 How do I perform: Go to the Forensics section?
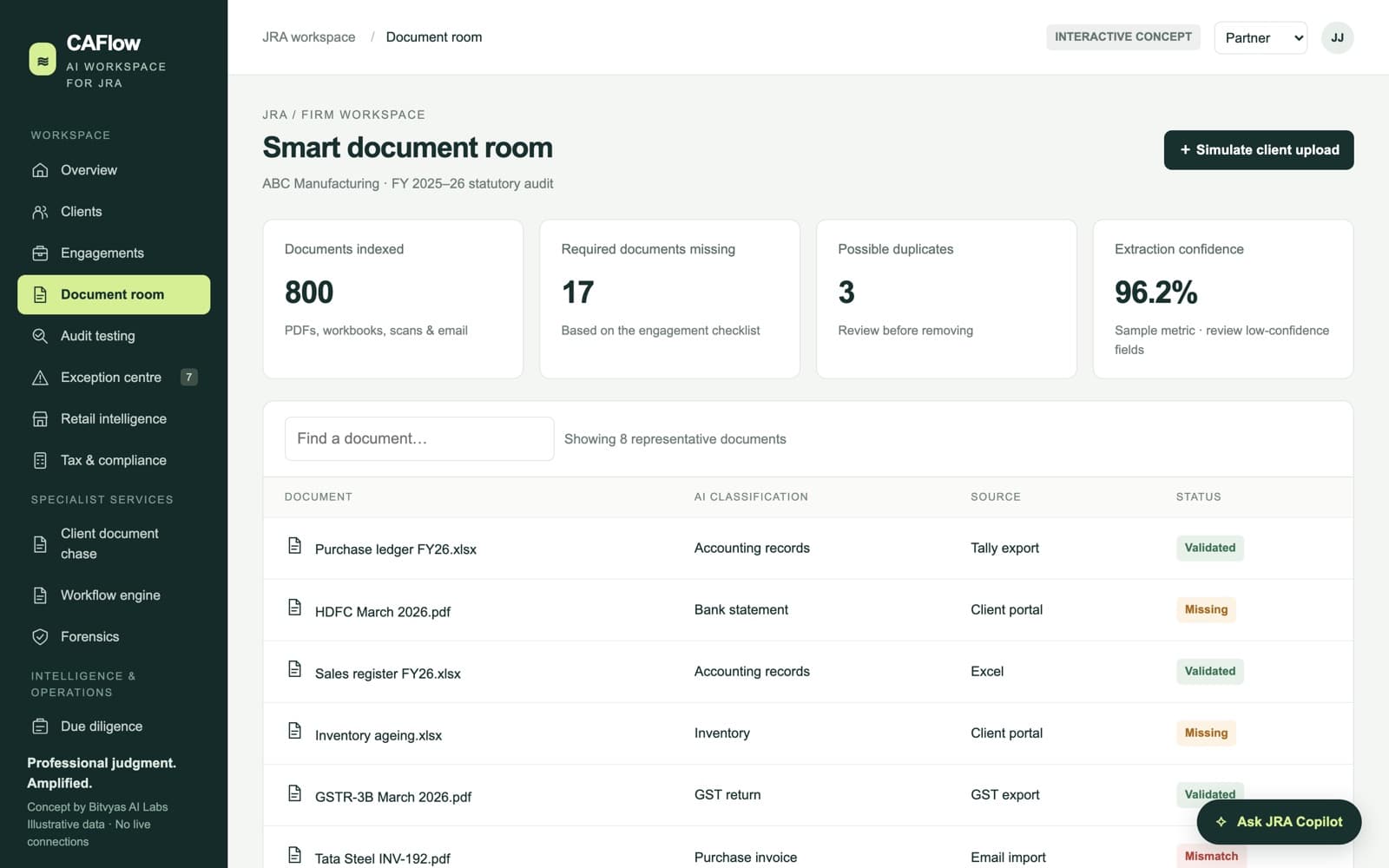tap(114, 637)
